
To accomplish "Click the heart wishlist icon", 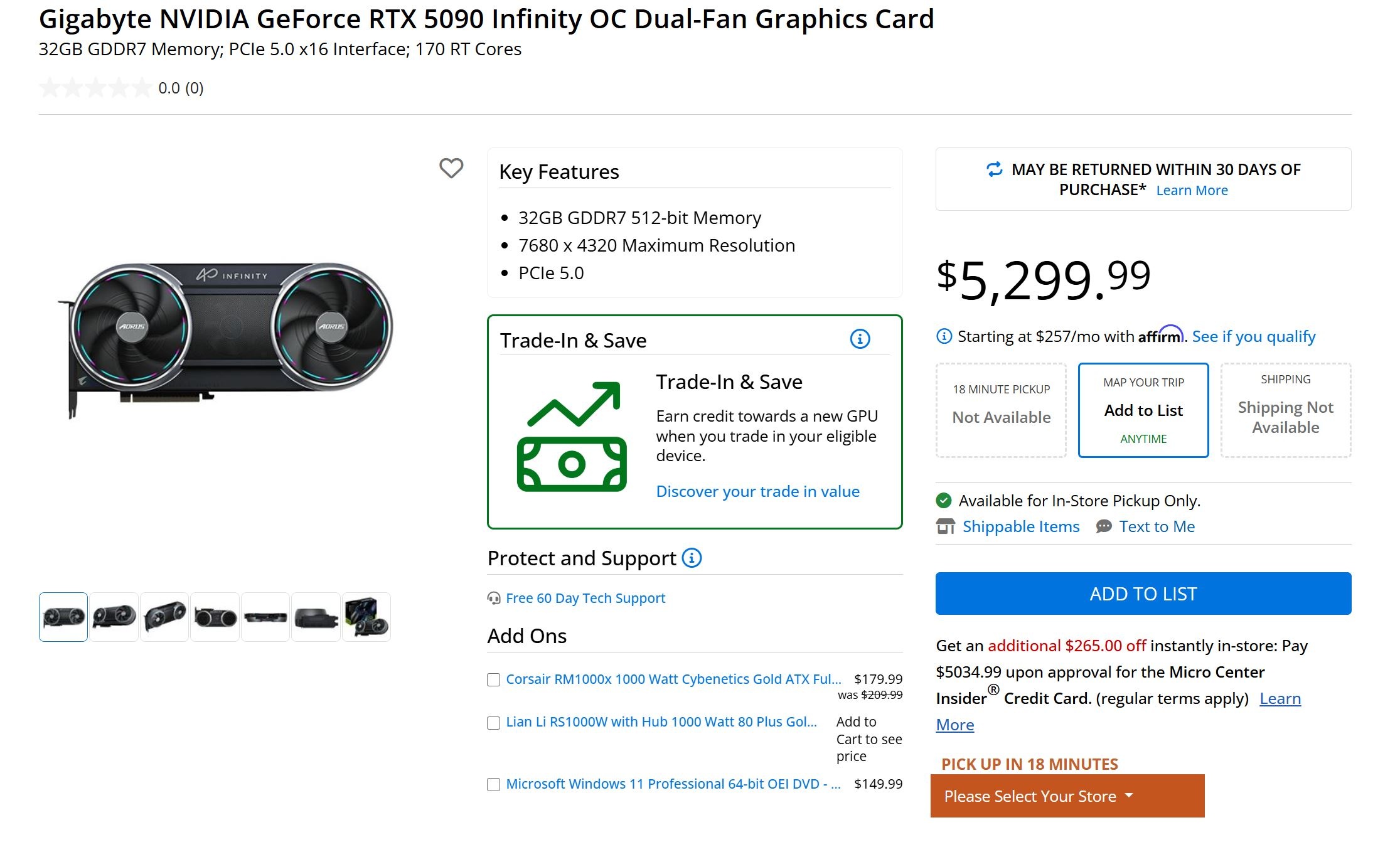I will [x=451, y=168].
